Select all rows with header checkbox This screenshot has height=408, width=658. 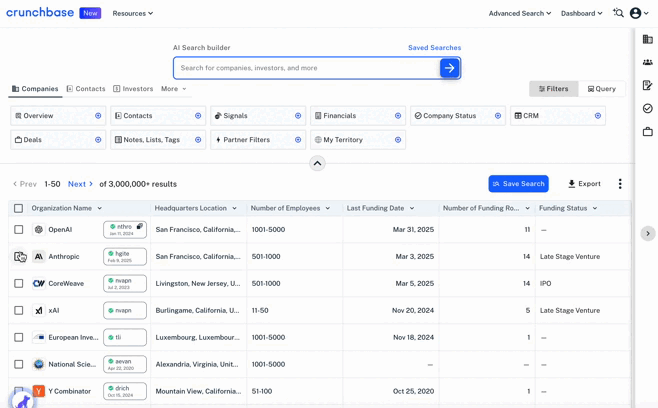pos(18,208)
